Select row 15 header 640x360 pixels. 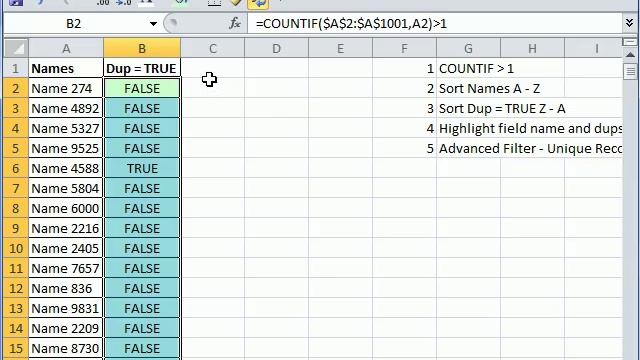coord(16,348)
